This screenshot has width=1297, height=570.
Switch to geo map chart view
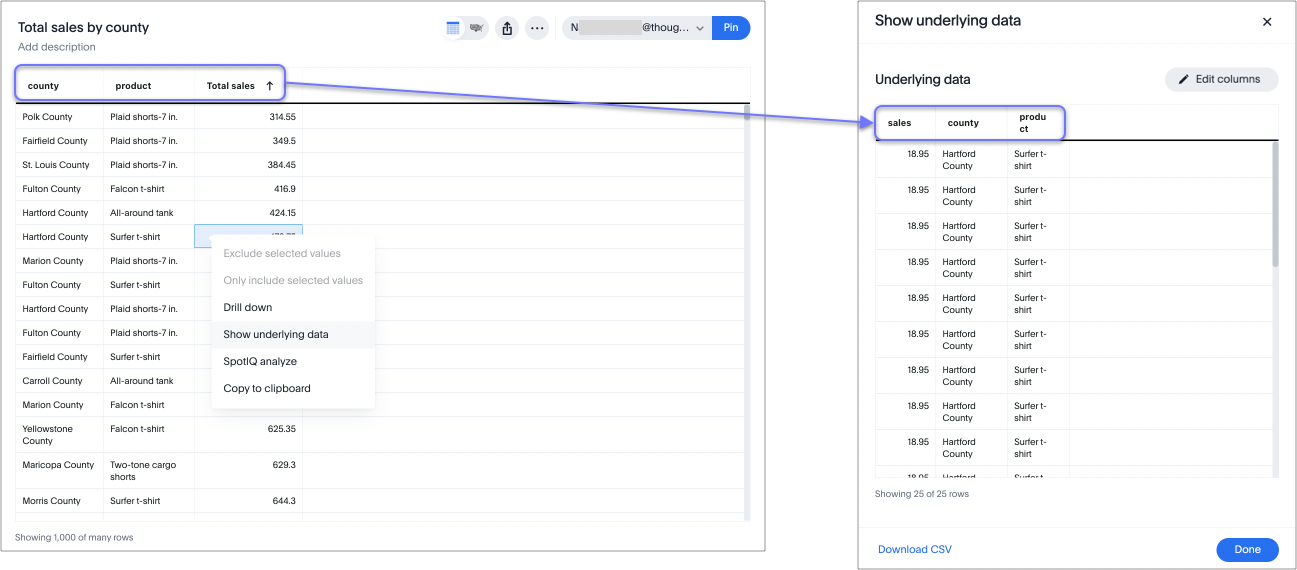(477, 28)
